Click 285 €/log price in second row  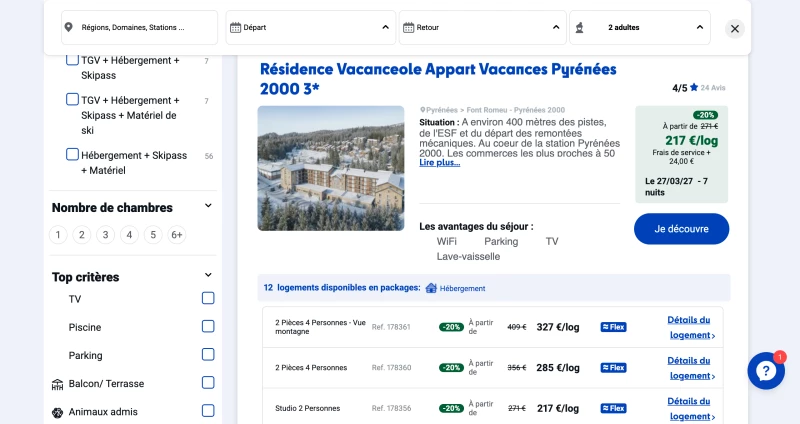558,367
